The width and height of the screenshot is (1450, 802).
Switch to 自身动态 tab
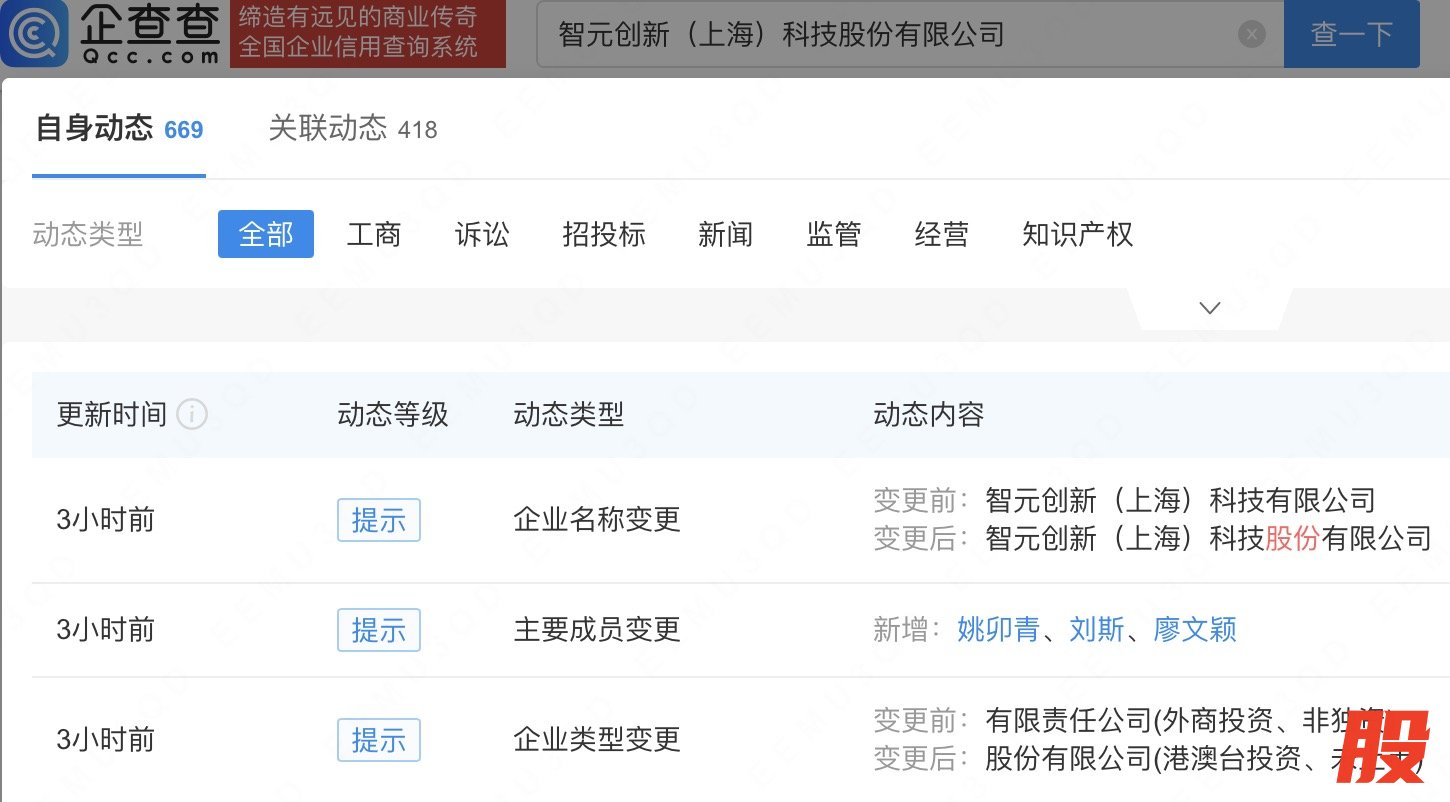point(119,129)
